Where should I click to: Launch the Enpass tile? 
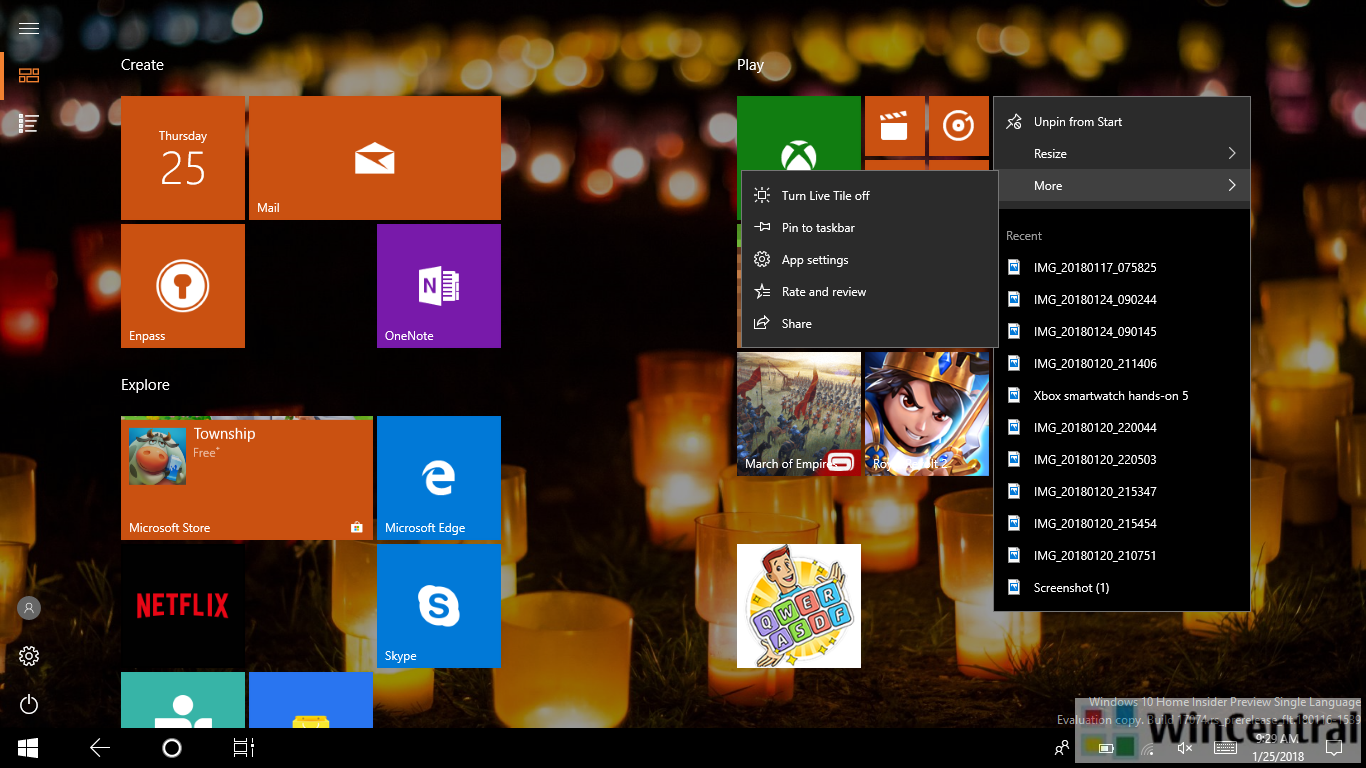(x=183, y=286)
